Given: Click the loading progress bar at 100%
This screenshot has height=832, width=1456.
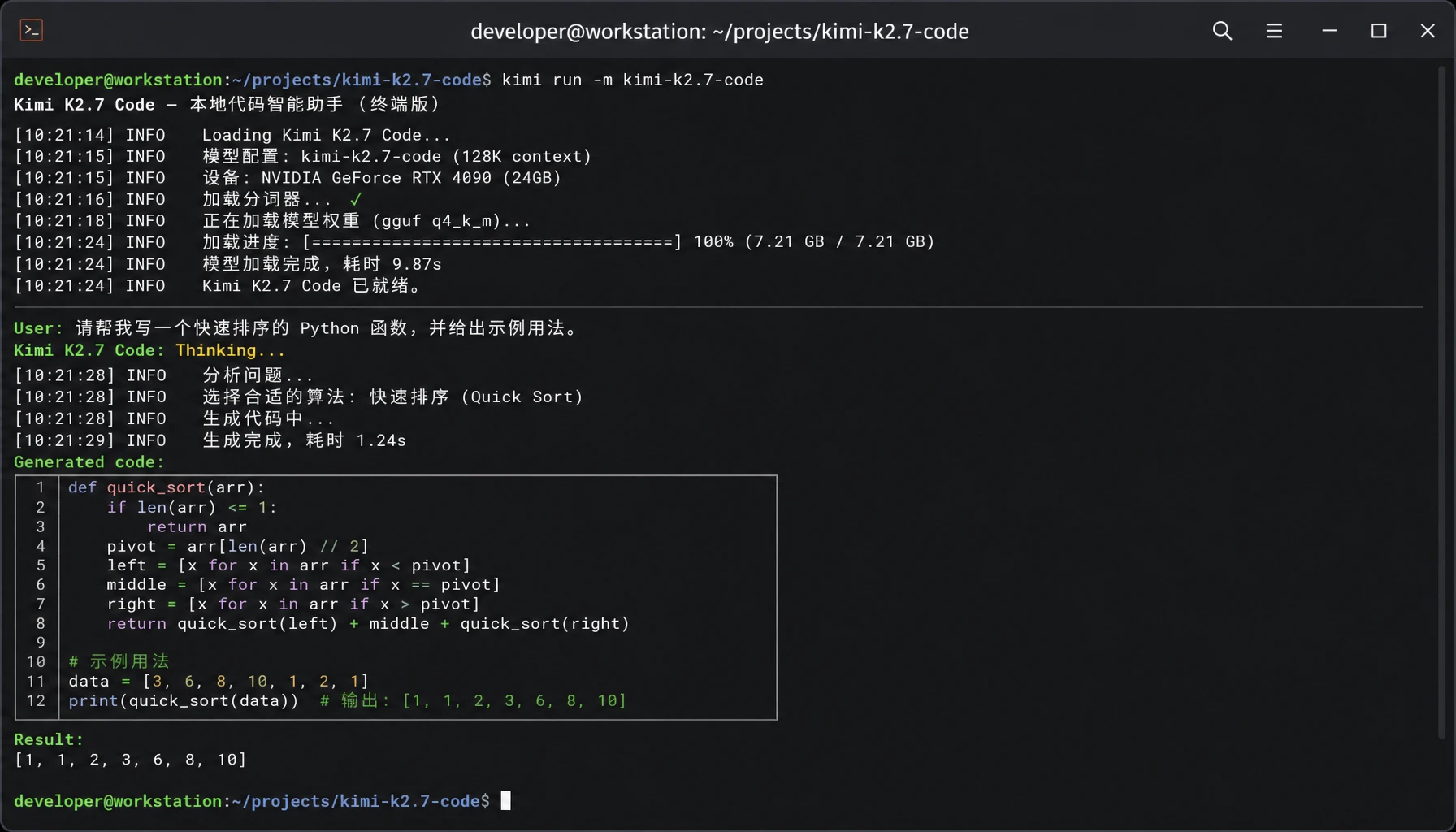Looking at the screenshot, I should tap(492, 242).
